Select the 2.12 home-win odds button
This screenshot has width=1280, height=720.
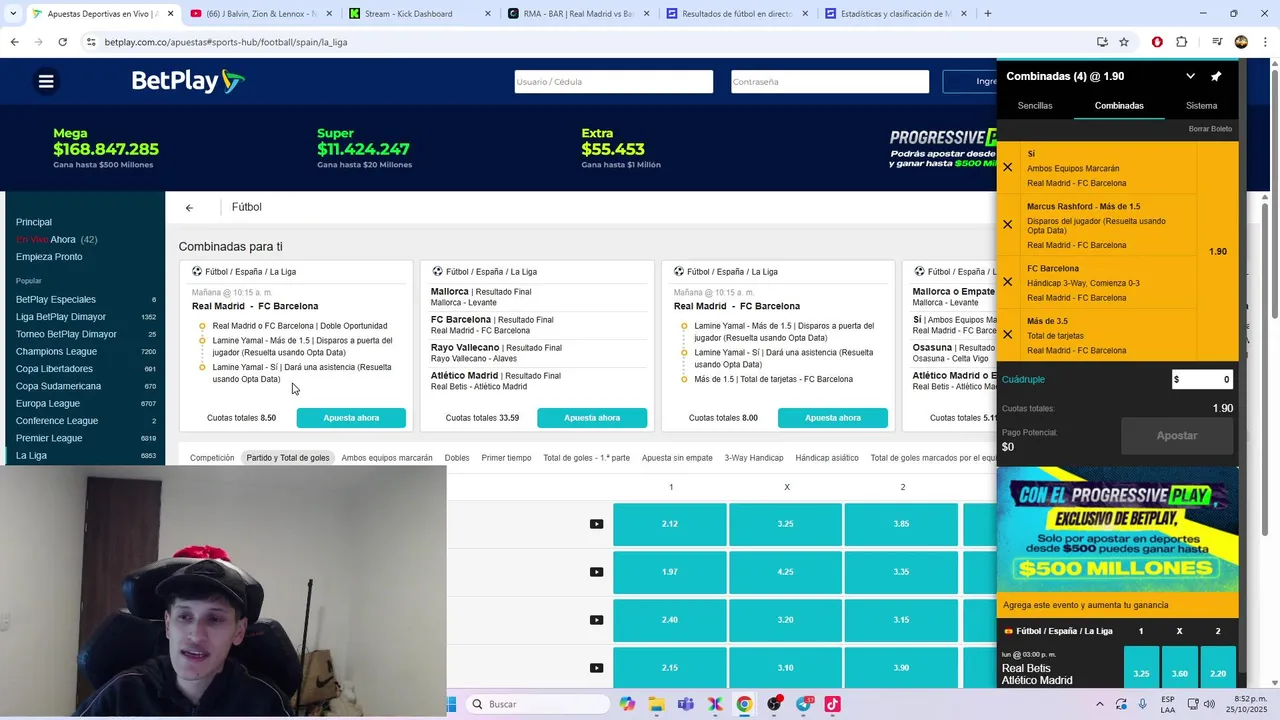(x=670, y=524)
